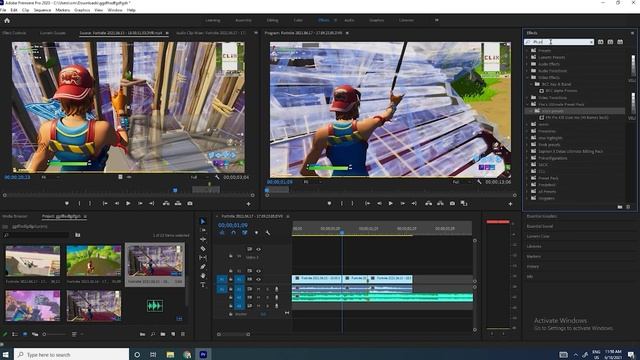The height and width of the screenshot is (360, 640).
Task: Enable voice-over record on A1
Action: [x=277, y=289]
